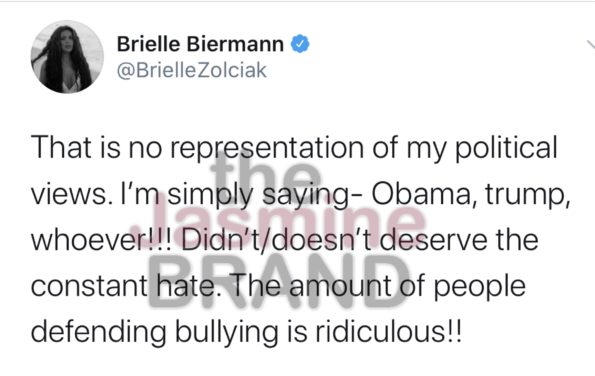Click the word "political" in first line
This screenshot has height=376, width=595.
coord(506,149)
